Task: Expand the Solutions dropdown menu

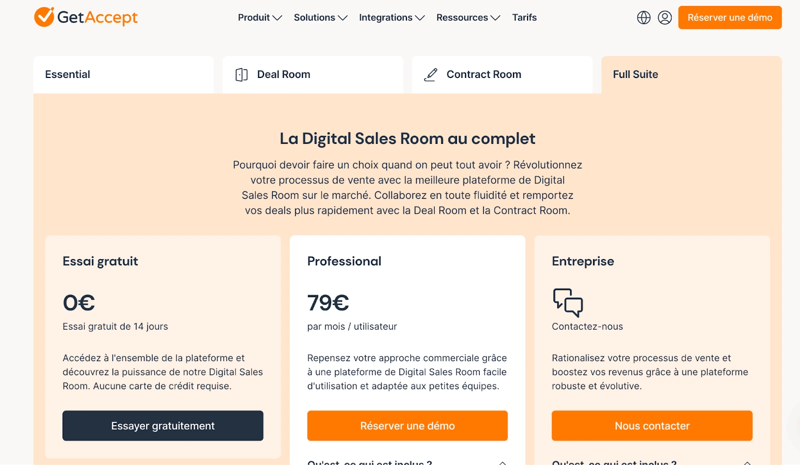Action: tap(320, 17)
